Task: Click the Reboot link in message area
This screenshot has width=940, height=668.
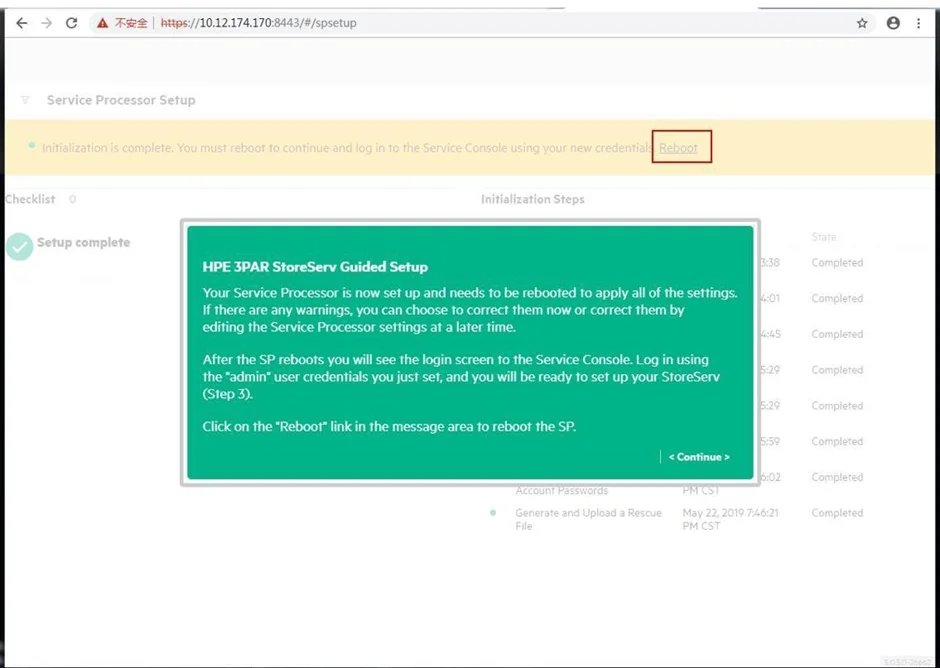Action: 678,148
